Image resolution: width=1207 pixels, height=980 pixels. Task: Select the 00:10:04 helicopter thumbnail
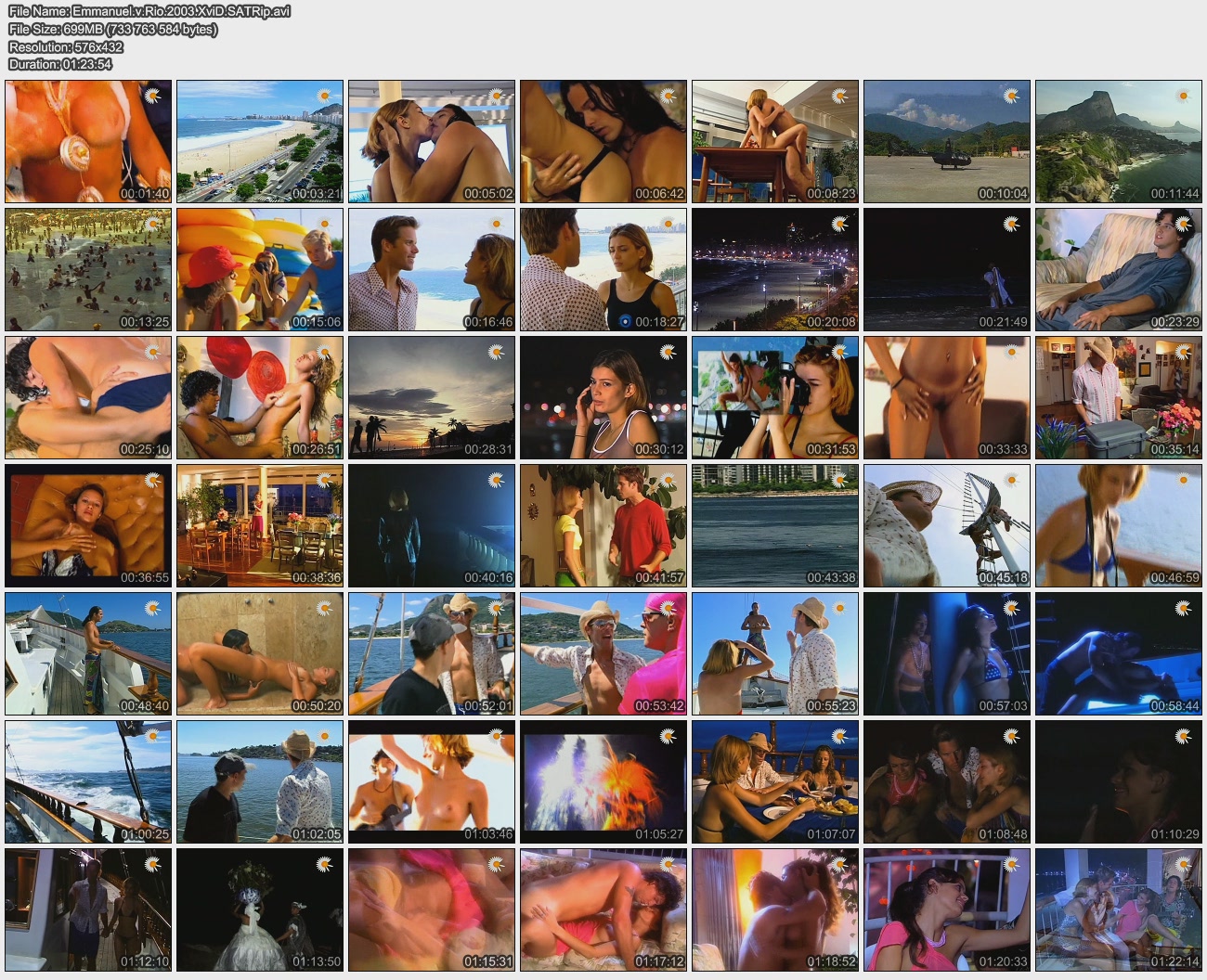pyautogui.click(x=946, y=141)
